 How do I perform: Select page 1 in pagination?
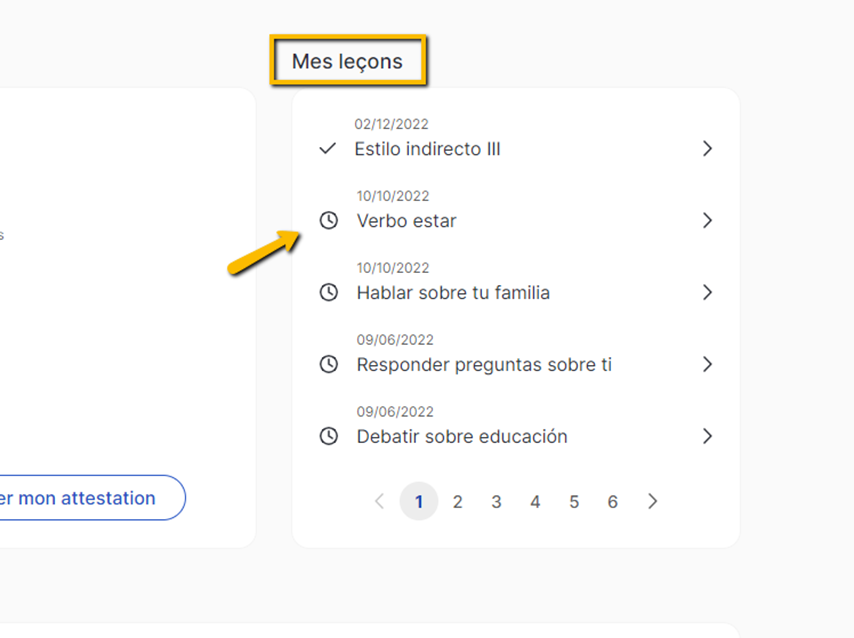pos(419,502)
